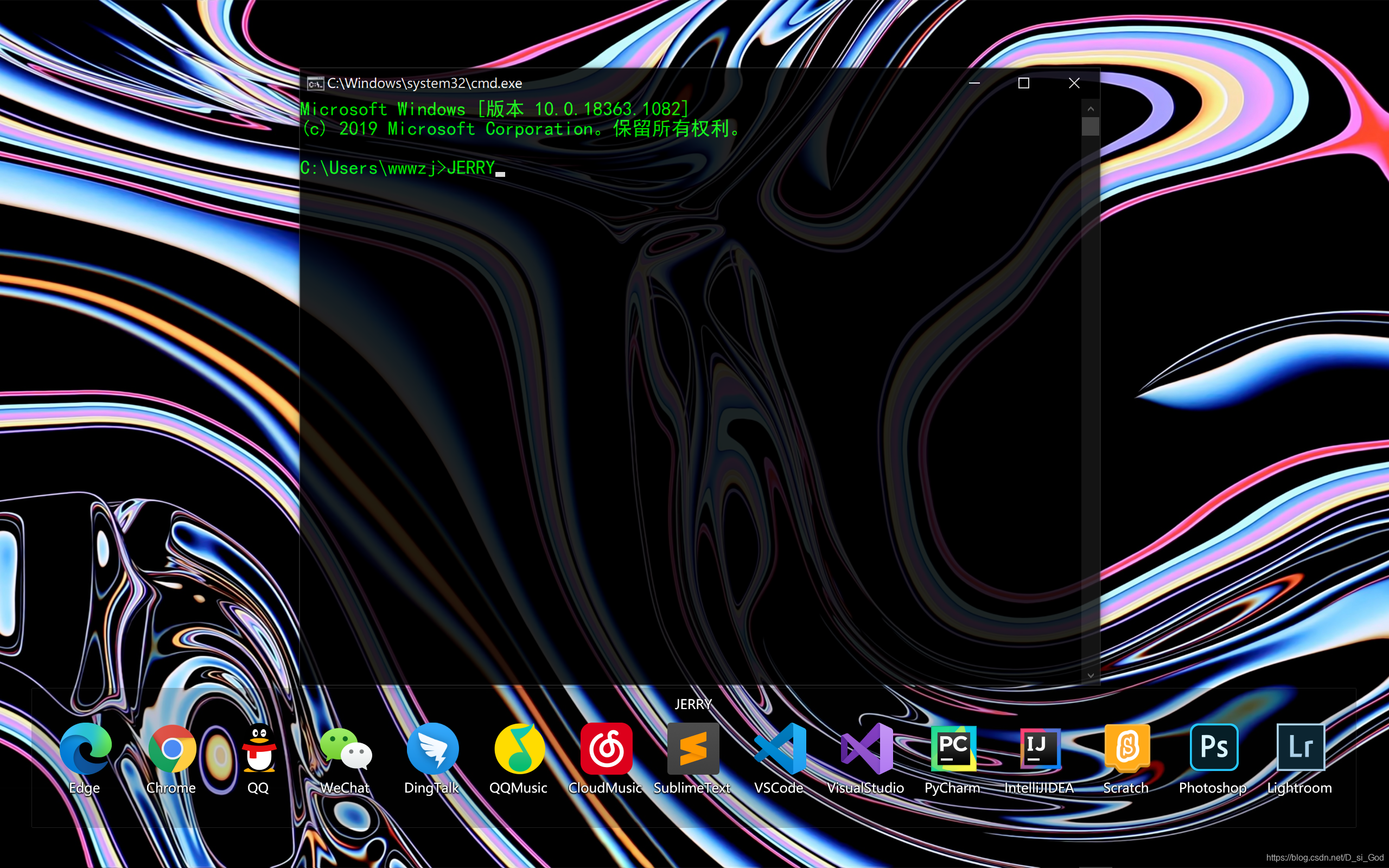Open the QQ penguin icon
The image size is (1389, 868).
(x=259, y=749)
